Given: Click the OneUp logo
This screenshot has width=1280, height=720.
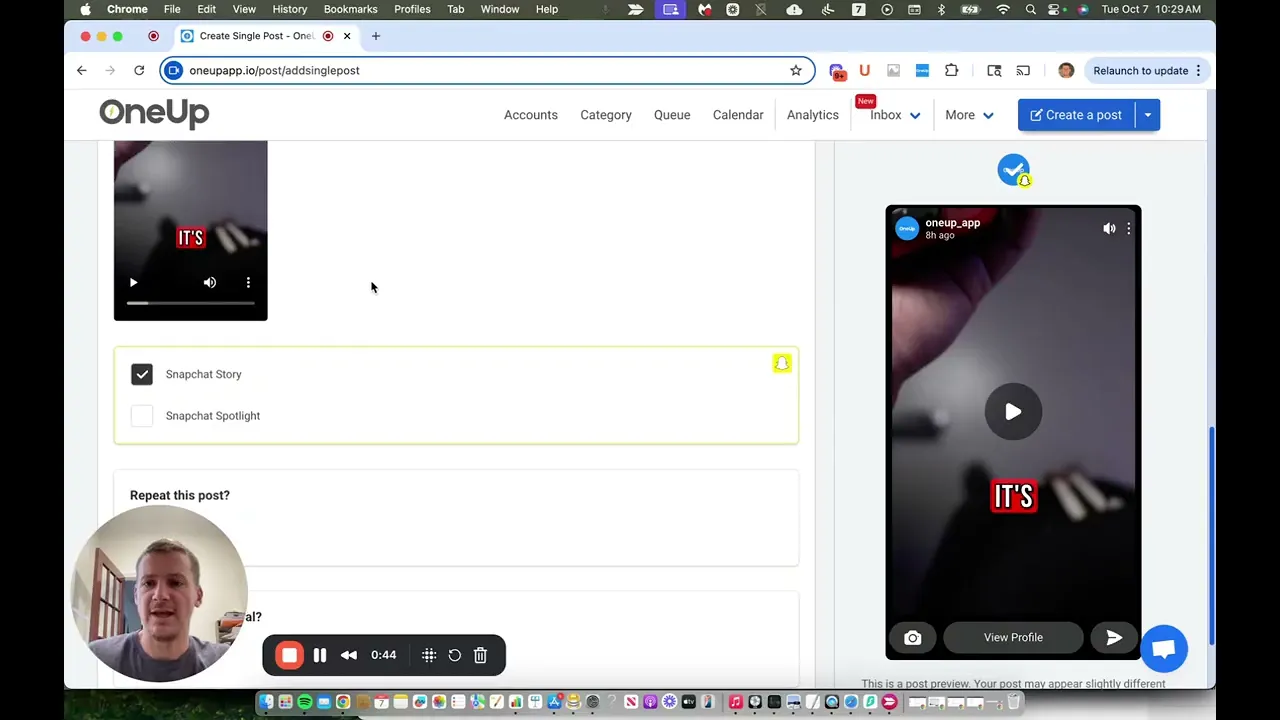Looking at the screenshot, I should (154, 113).
